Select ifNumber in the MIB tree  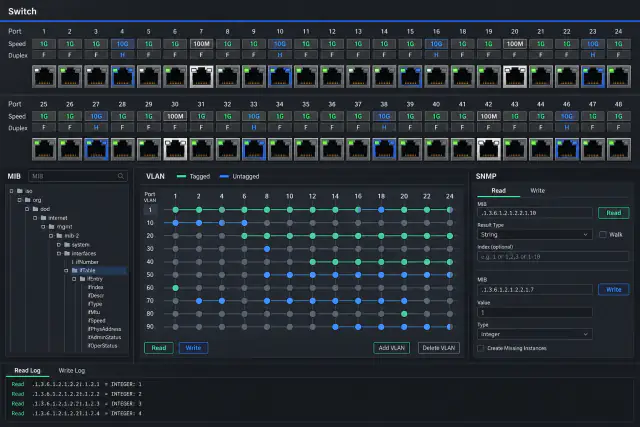pos(87,262)
